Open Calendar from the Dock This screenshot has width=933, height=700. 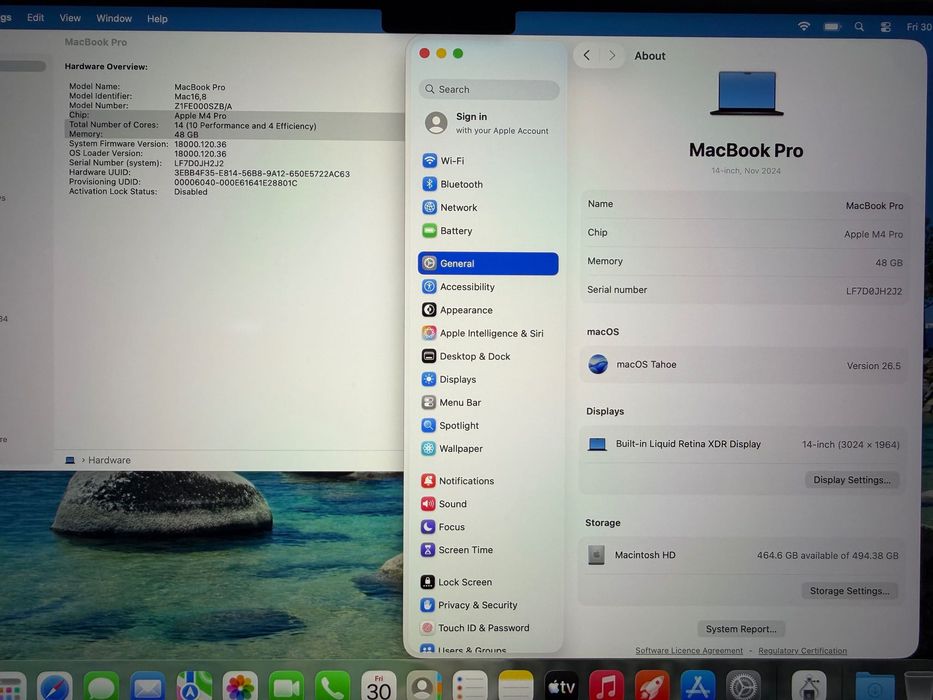378,686
